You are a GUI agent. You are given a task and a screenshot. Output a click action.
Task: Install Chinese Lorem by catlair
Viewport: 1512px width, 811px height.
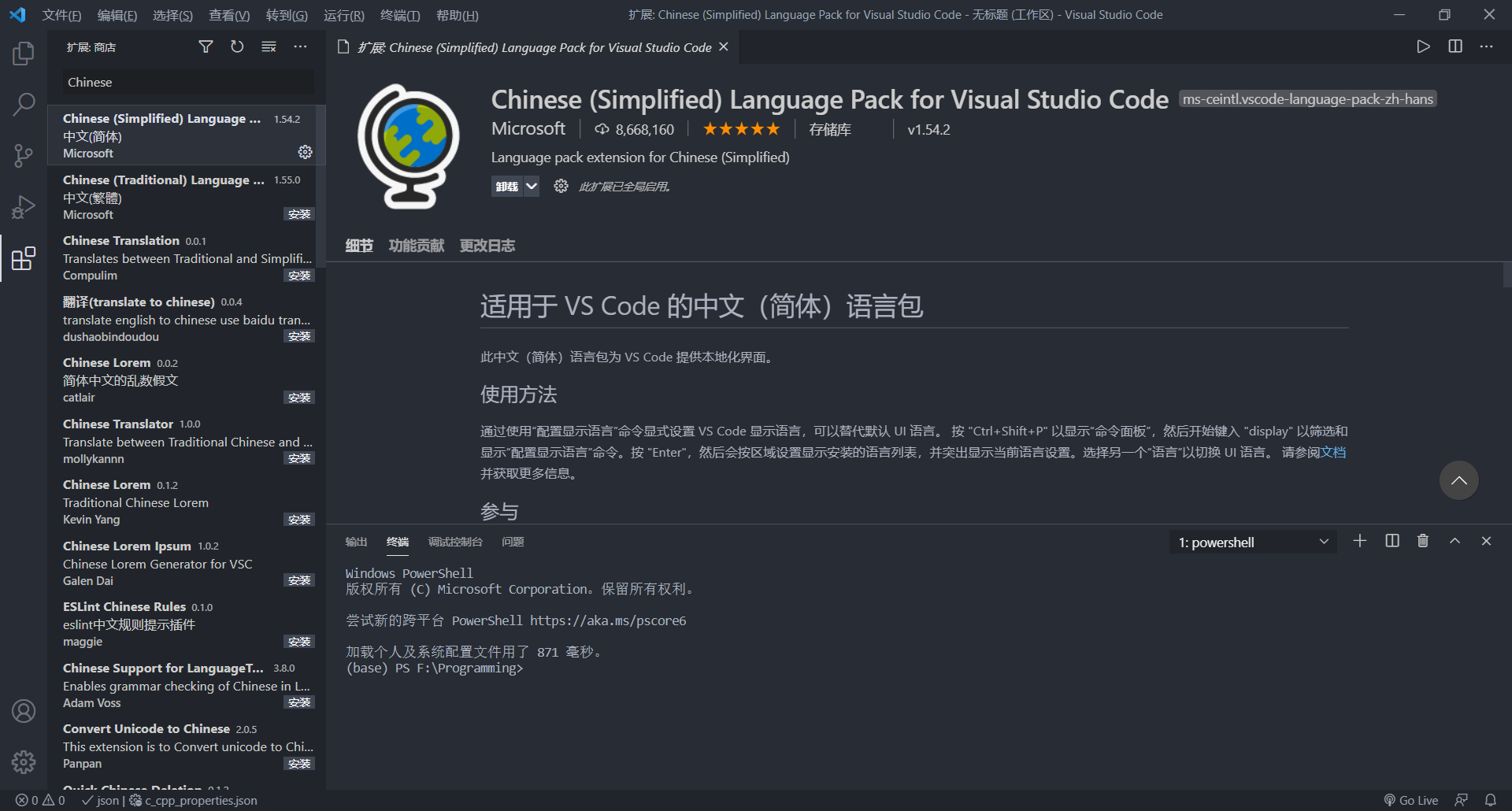coord(299,398)
